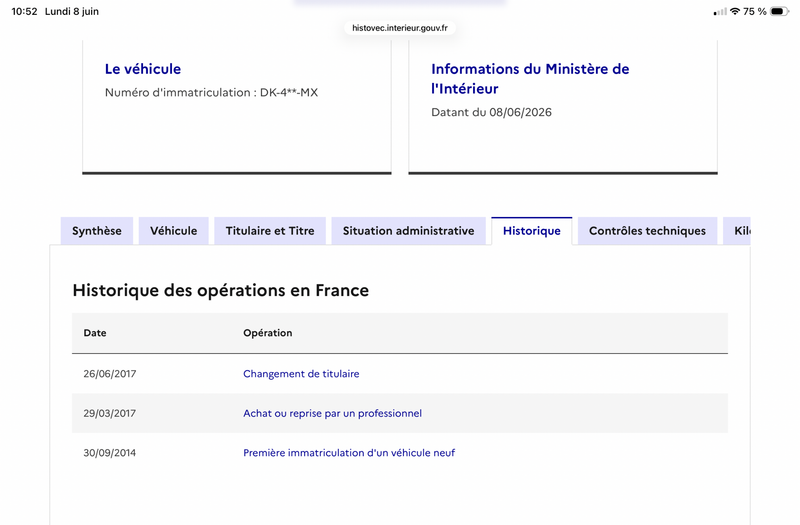Image resolution: width=800 pixels, height=525 pixels.
Task: Switch to the Véhicule tab
Action: point(173,231)
